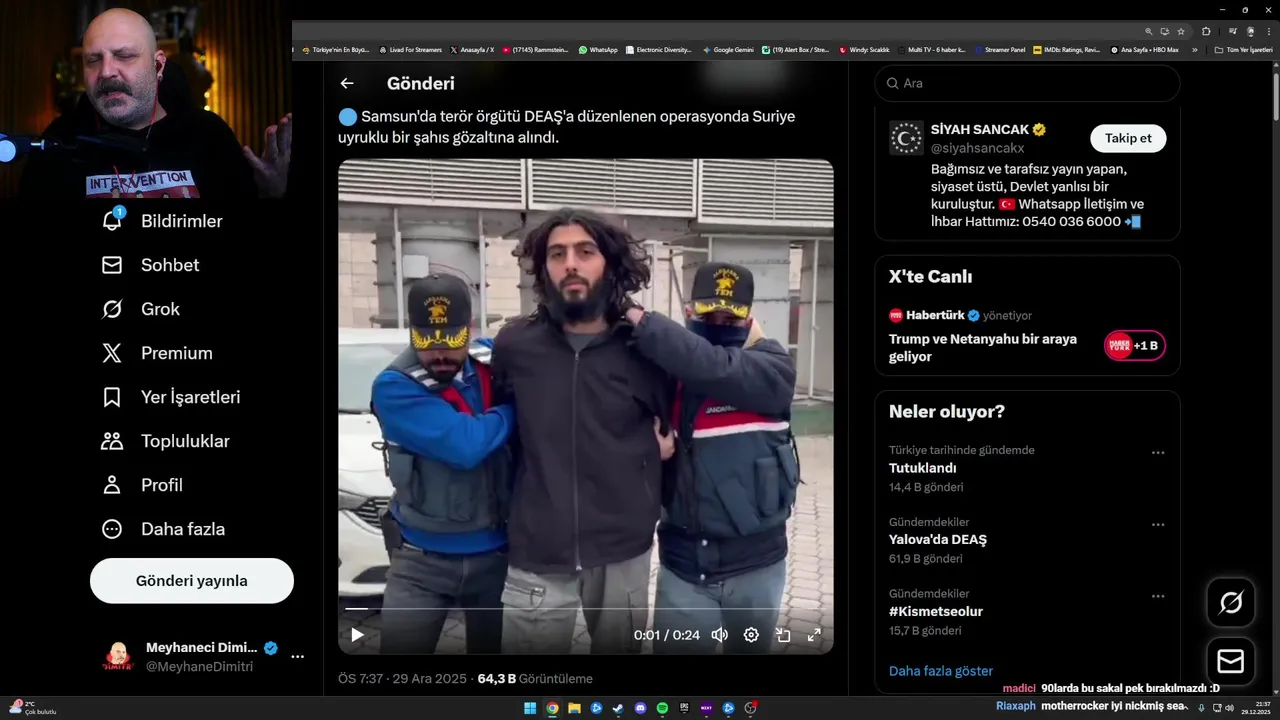
Task: Open the Electronic Diversity bookmark
Action: tap(658, 49)
